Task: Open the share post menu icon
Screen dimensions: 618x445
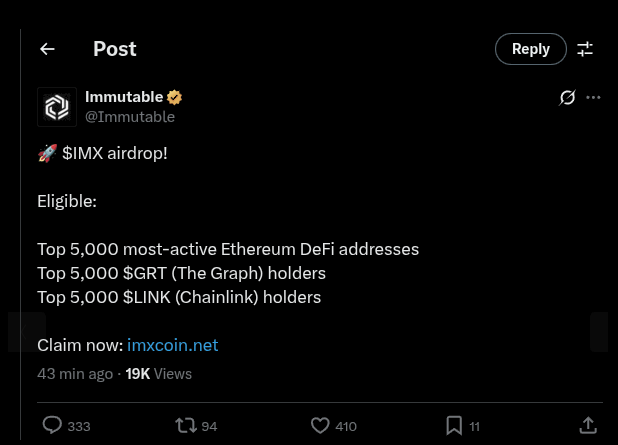Action: click(x=588, y=426)
